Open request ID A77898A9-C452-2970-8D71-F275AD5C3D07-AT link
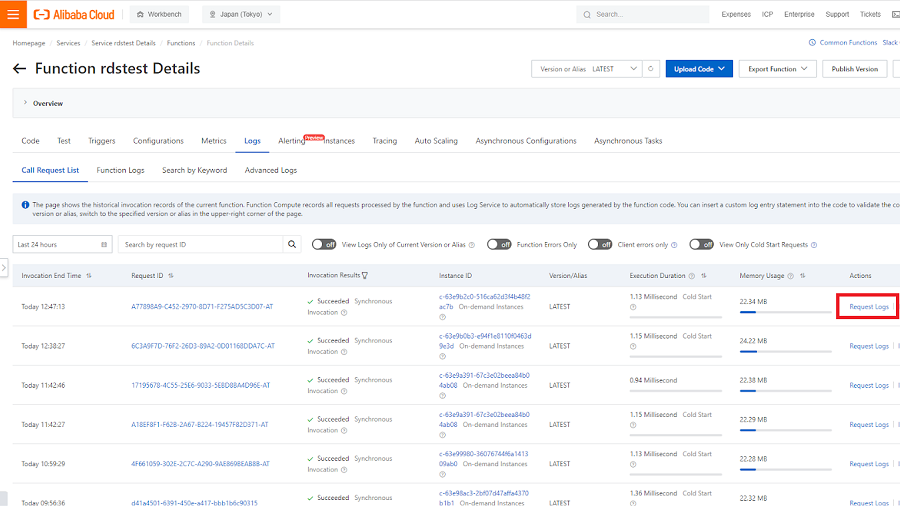Screen dimensions: 900x506 tap(202, 307)
